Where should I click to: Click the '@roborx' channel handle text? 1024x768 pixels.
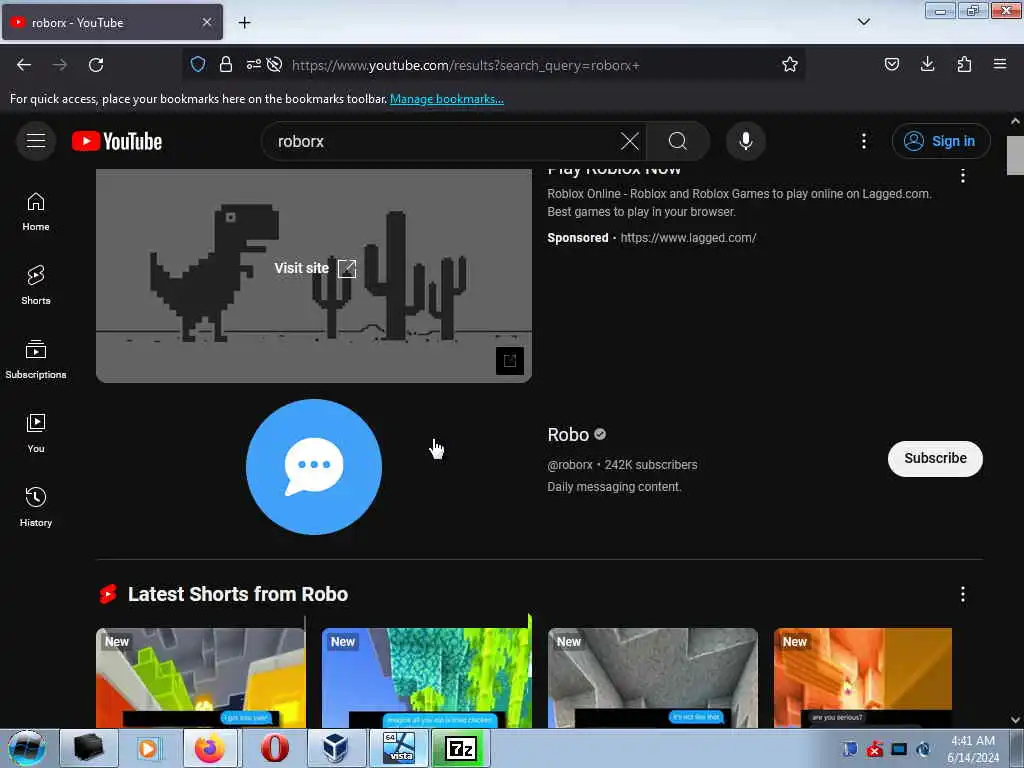pos(569,465)
